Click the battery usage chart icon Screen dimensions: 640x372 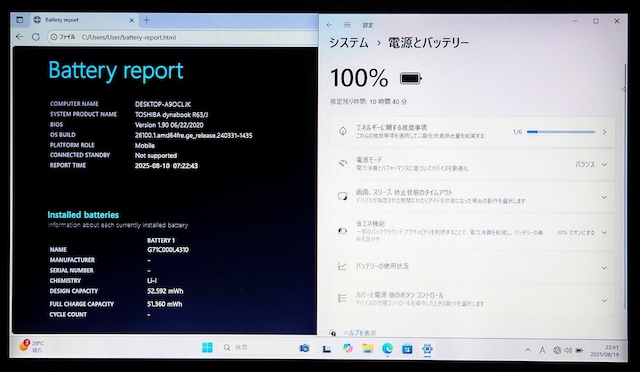pyautogui.click(x=342, y=267)
